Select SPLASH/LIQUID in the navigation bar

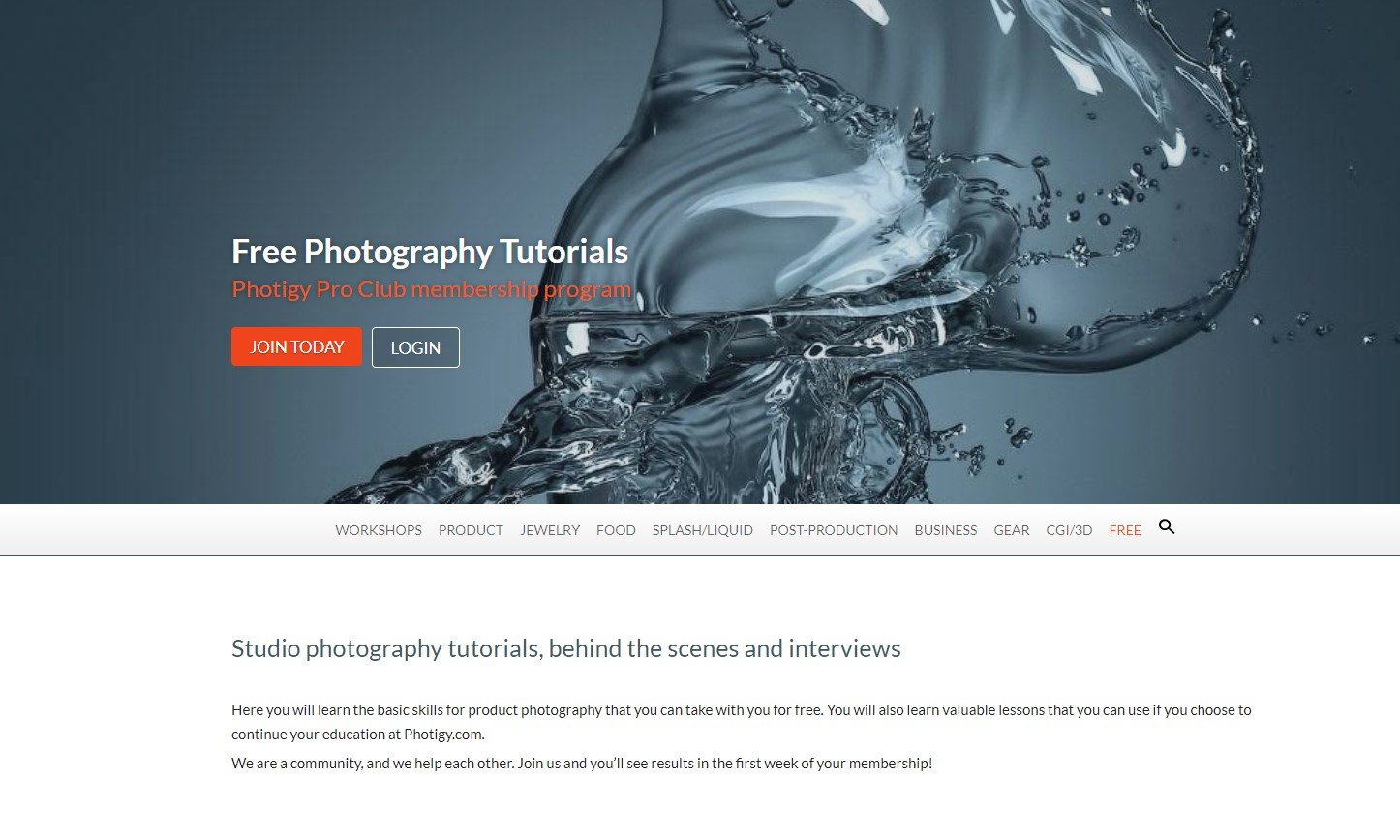click(703, 530)
